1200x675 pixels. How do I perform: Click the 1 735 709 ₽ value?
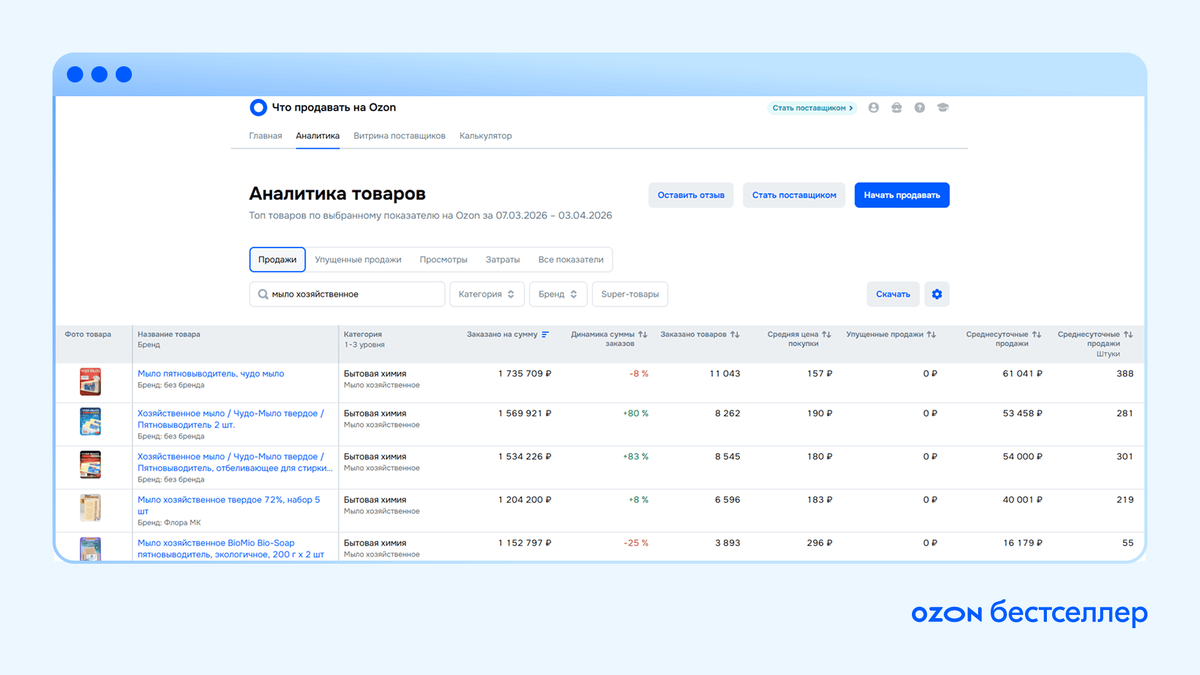[525, 374]
